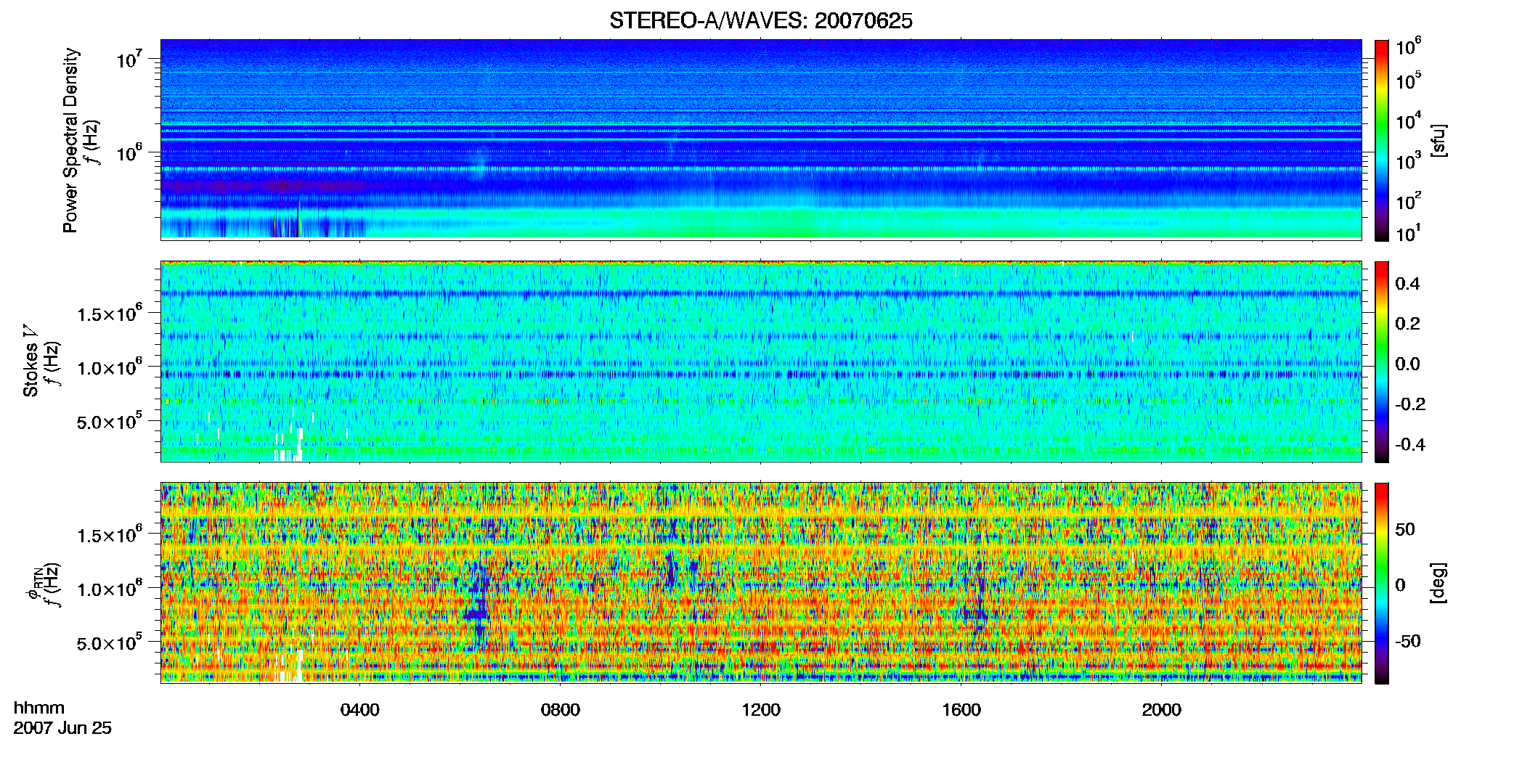Click the 0.4 value on Stokes colorbar
This screenshot has height=784, width=1522.
[1407, 284]
